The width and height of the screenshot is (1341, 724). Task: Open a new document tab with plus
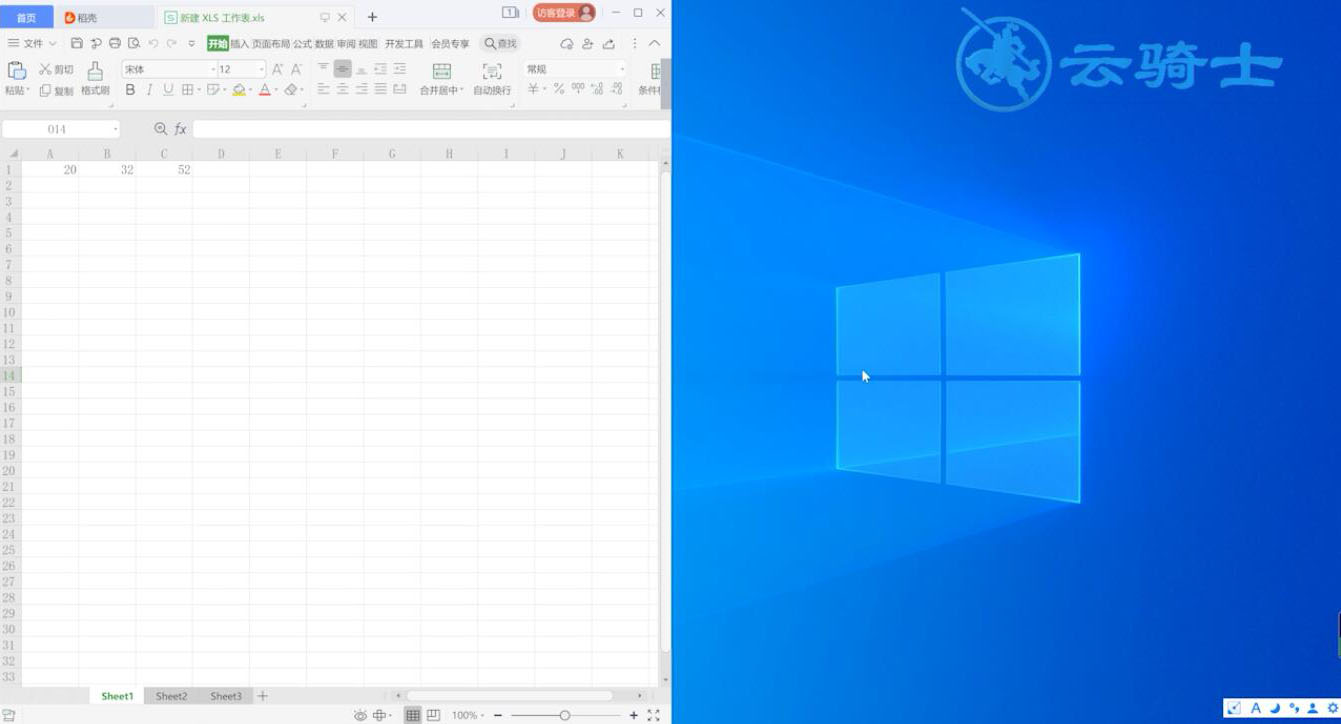point(372,17)
